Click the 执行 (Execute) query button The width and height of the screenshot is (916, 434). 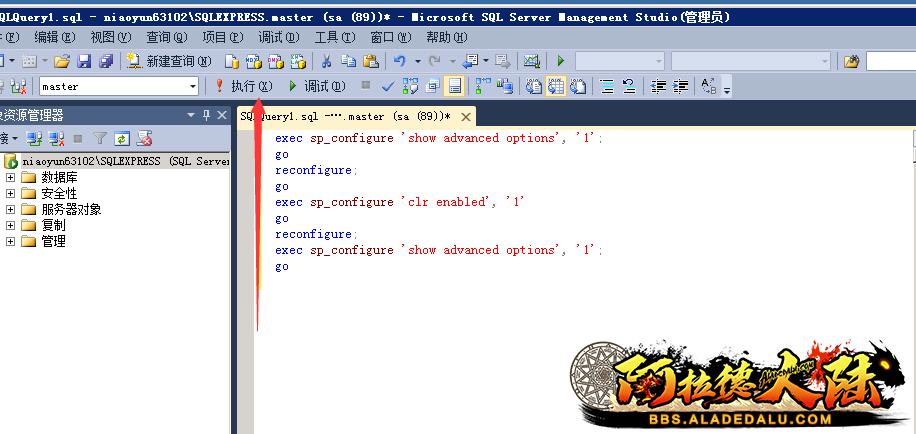click(x=244, y=86)
